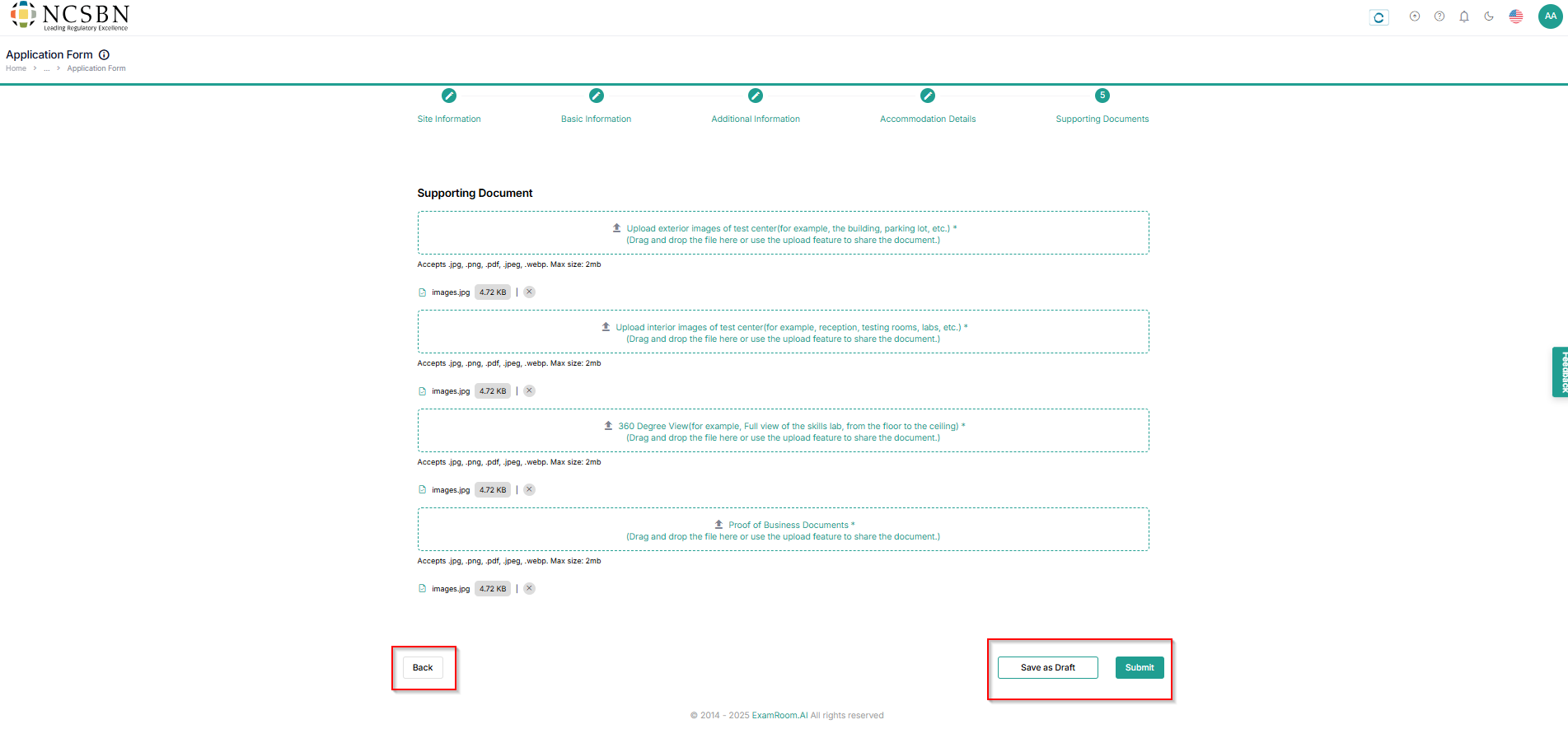Toggle dark mode with the moon icon
Image resolution: width=1568 pixels, height=729 pixels.
pos(1489,16)
